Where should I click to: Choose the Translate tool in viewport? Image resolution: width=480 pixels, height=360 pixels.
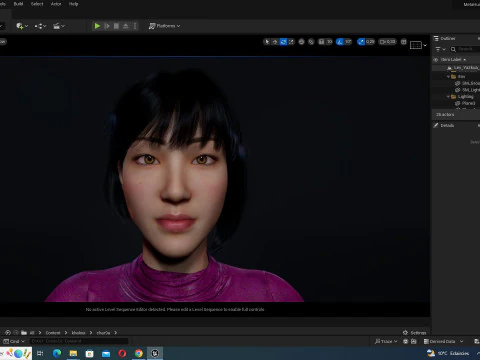coord(275,42)
